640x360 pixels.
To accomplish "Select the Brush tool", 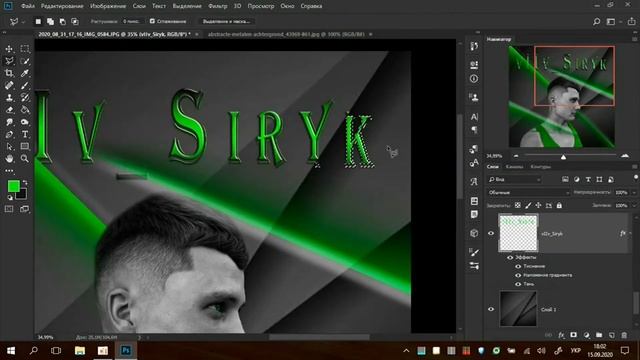I will tap(24, 85).
